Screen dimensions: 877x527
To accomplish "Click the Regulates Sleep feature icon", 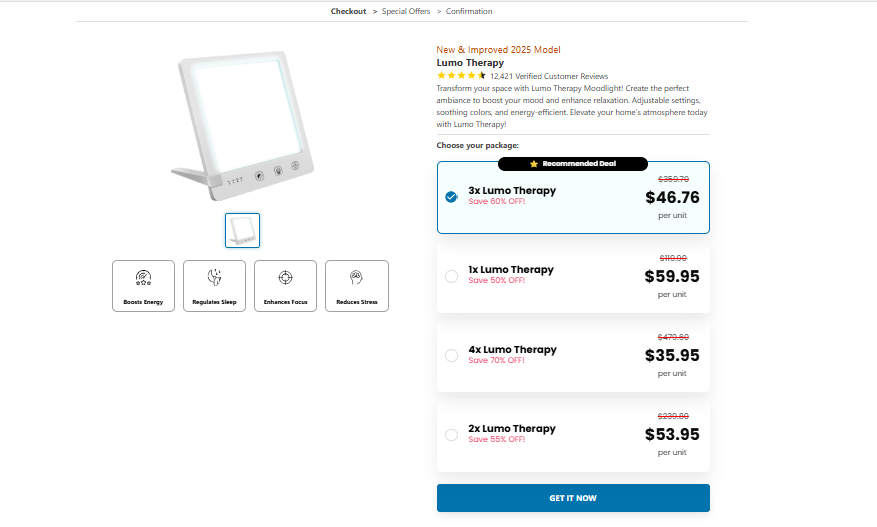I will tap(214, 276).
